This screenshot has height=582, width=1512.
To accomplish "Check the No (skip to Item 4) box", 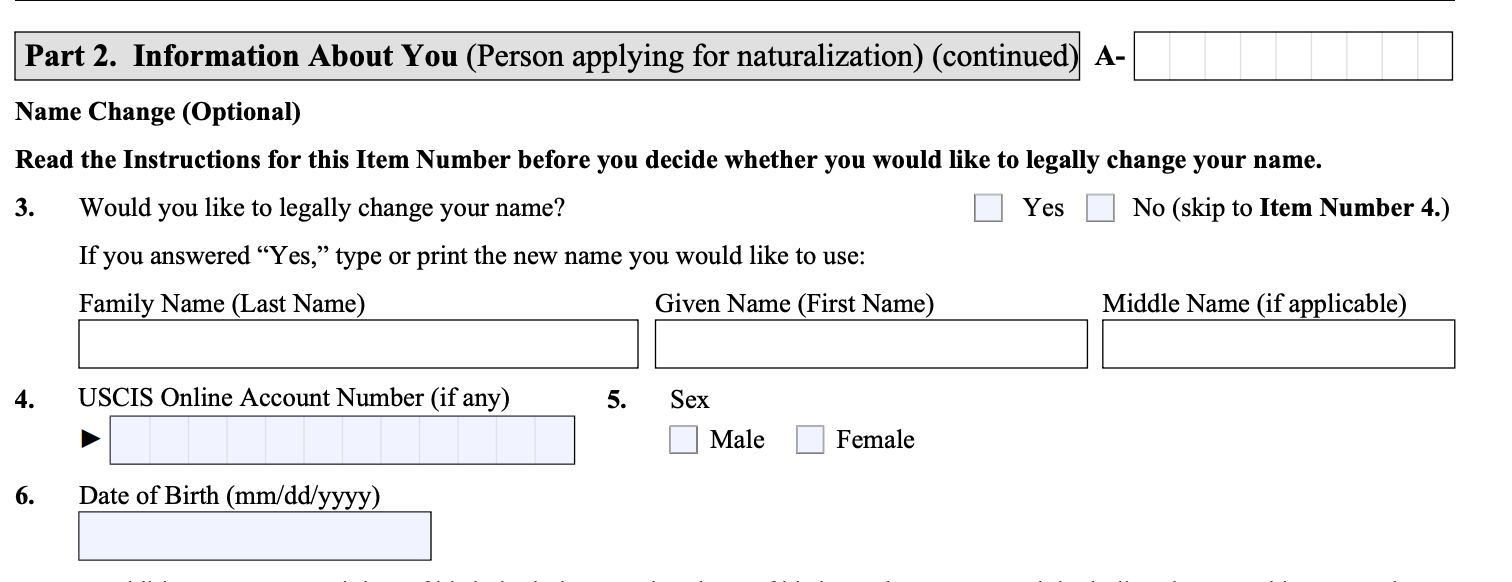I will pos(1100,208).
